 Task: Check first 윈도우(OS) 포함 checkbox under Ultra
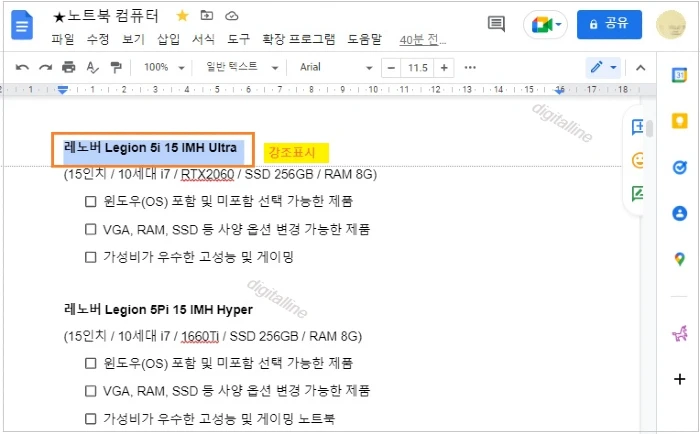click(91, 202)
